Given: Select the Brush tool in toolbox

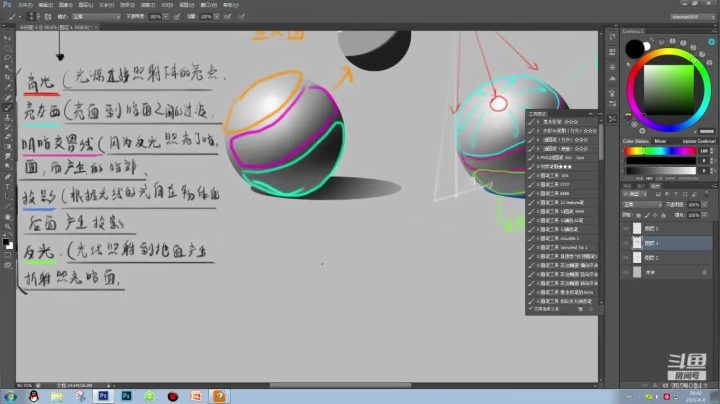Looking at the screenshot, I should [7, 107].
